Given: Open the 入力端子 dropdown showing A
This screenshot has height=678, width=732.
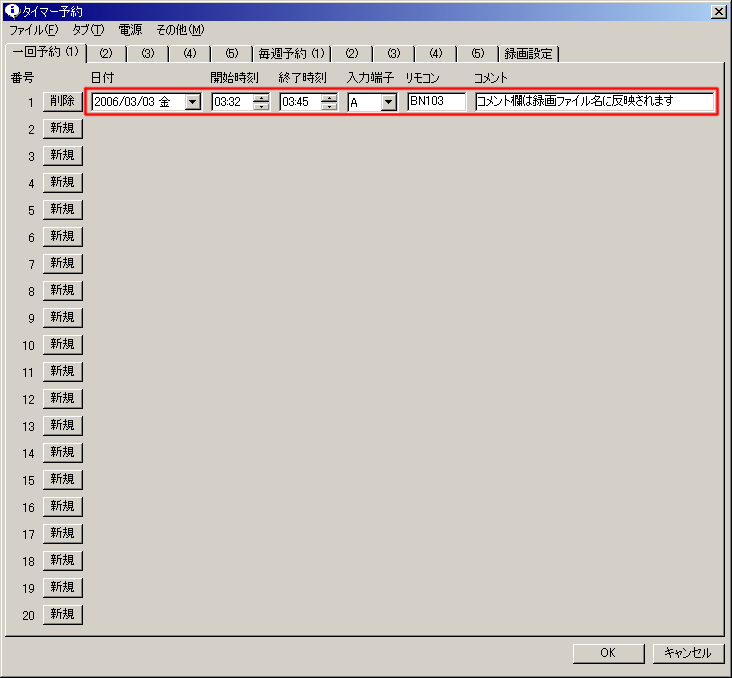Looking at the screenshot, I should pyautogui.click(x=388, y=102).
